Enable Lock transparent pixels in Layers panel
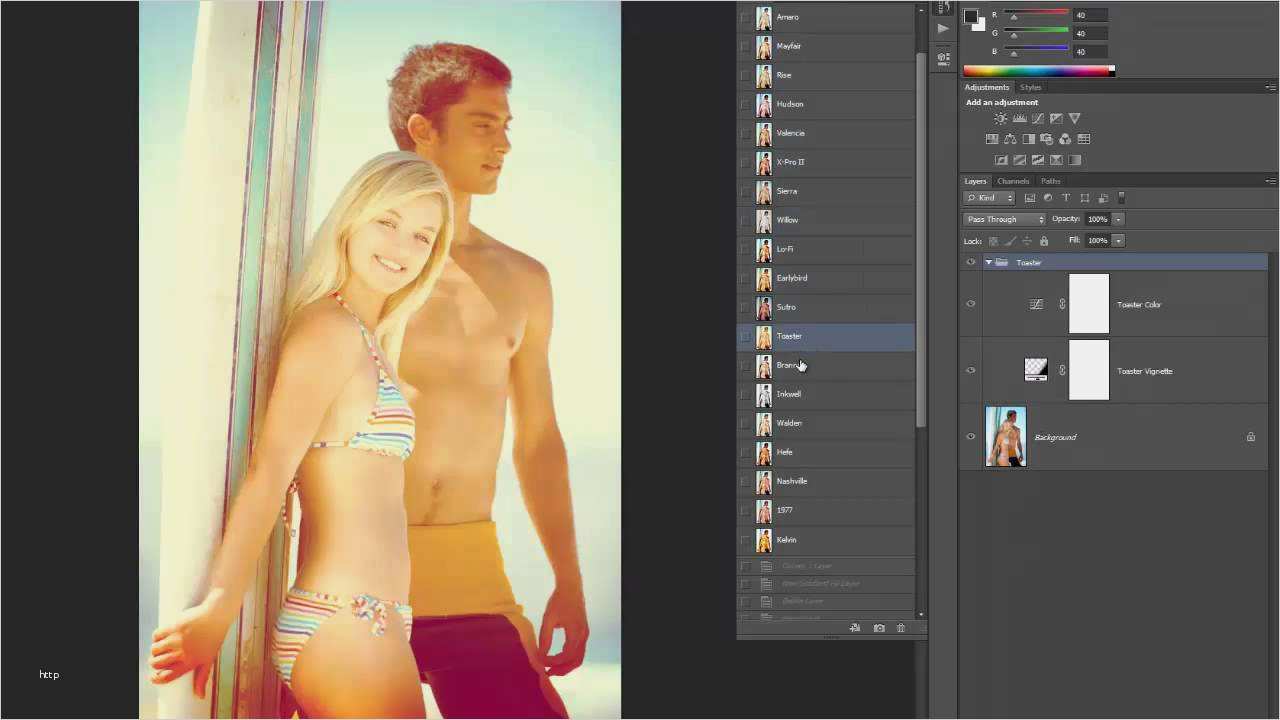Viewport: 1280px width, 720px height. pyautogui.click(x=993, y=240)
